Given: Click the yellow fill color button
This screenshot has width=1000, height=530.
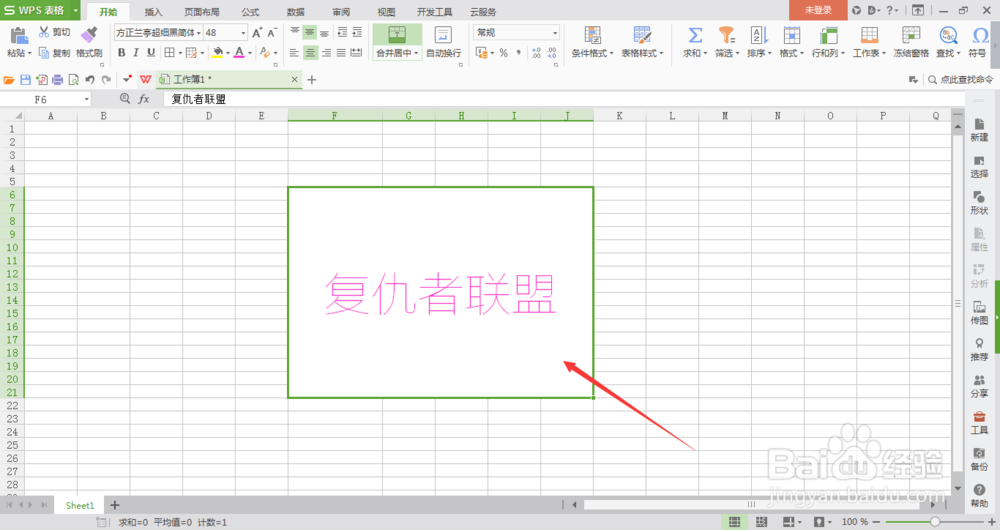Looking at the screenshot, I should tap(217, 53).
